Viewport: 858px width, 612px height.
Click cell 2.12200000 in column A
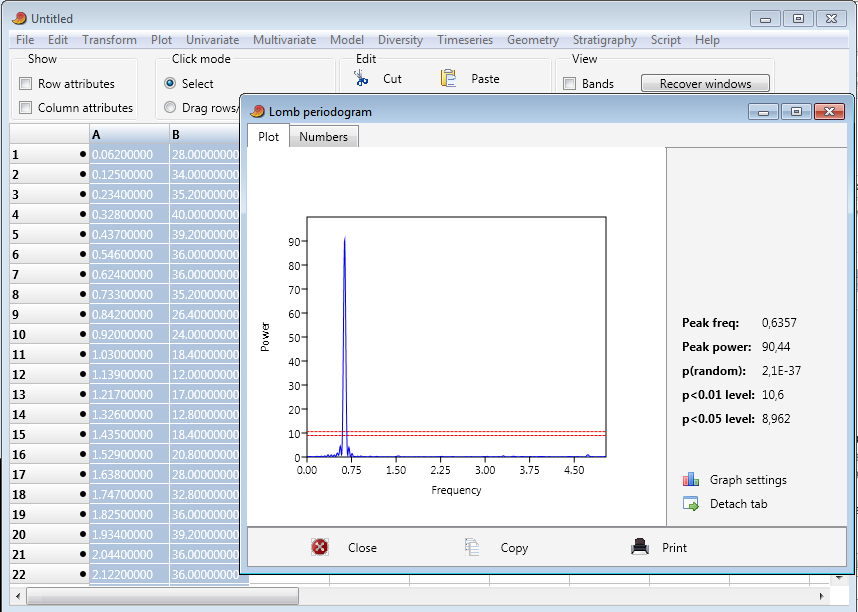click(130, 574)
